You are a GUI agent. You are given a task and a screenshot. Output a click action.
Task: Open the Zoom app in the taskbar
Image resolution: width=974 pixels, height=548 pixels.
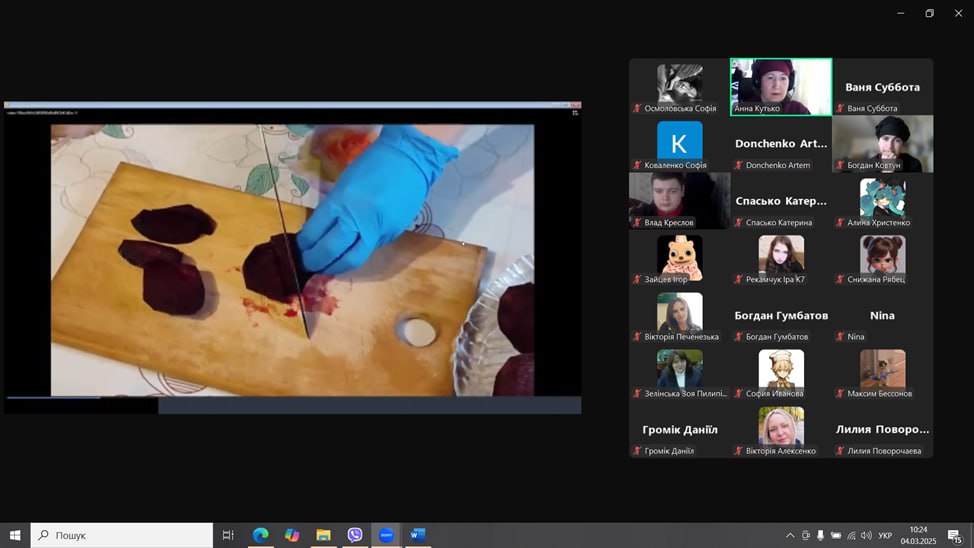click(x=386, y=535)
